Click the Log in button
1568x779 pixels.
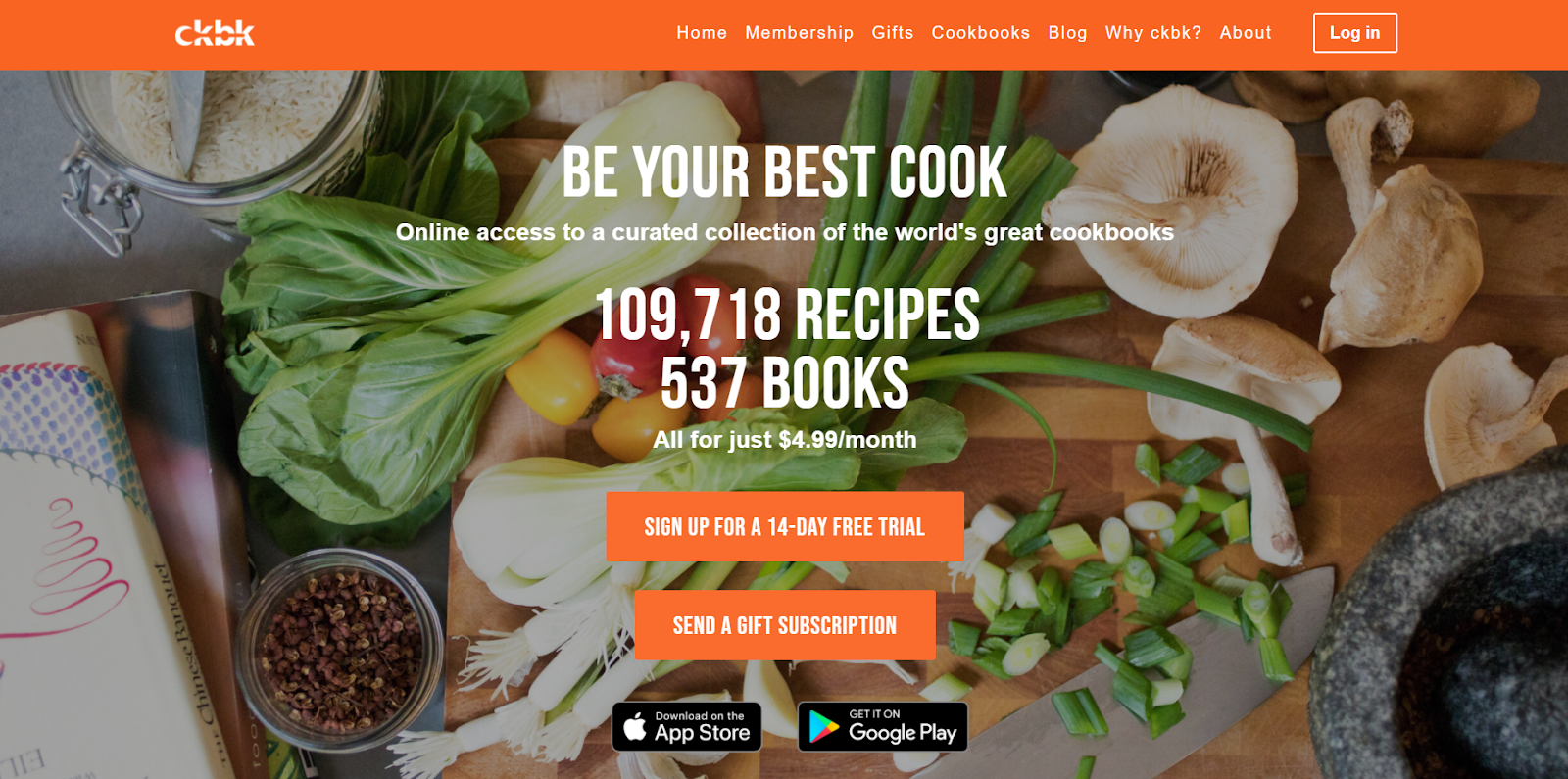click(1355, 33)
